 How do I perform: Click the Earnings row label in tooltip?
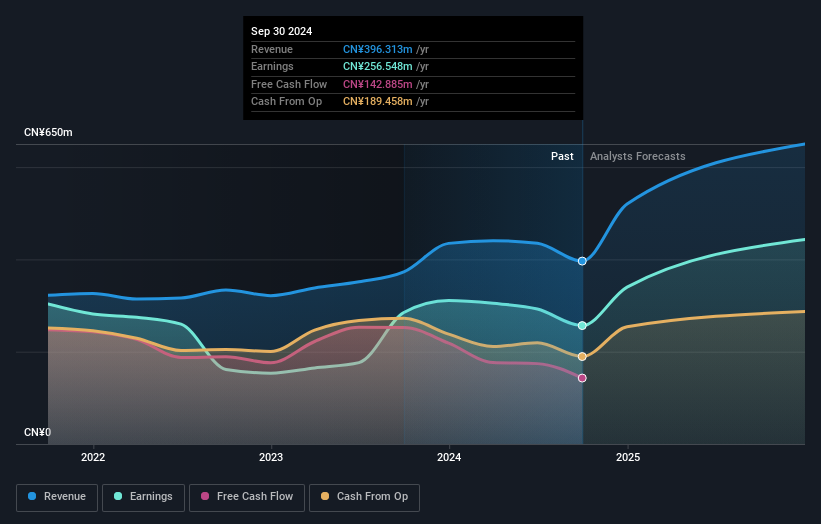pyautogui.click(x=272, y=66)
